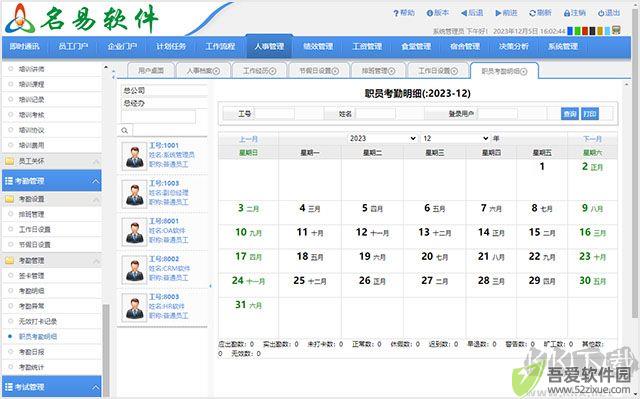The height and width of the screenshot is (399, 640).
Task: Click the magnifier search icon in employee panel
Action: tap(124, 131)
